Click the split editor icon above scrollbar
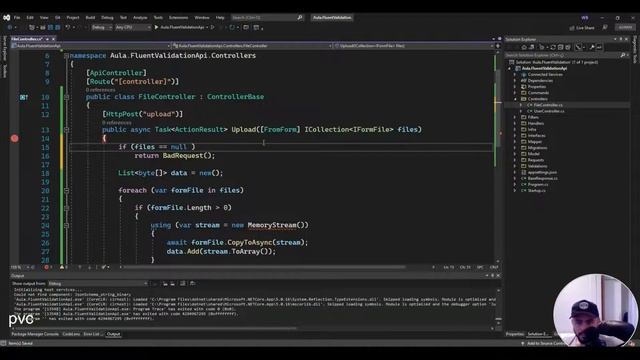This screenshot has width=640, height=360. pos(498,46)
